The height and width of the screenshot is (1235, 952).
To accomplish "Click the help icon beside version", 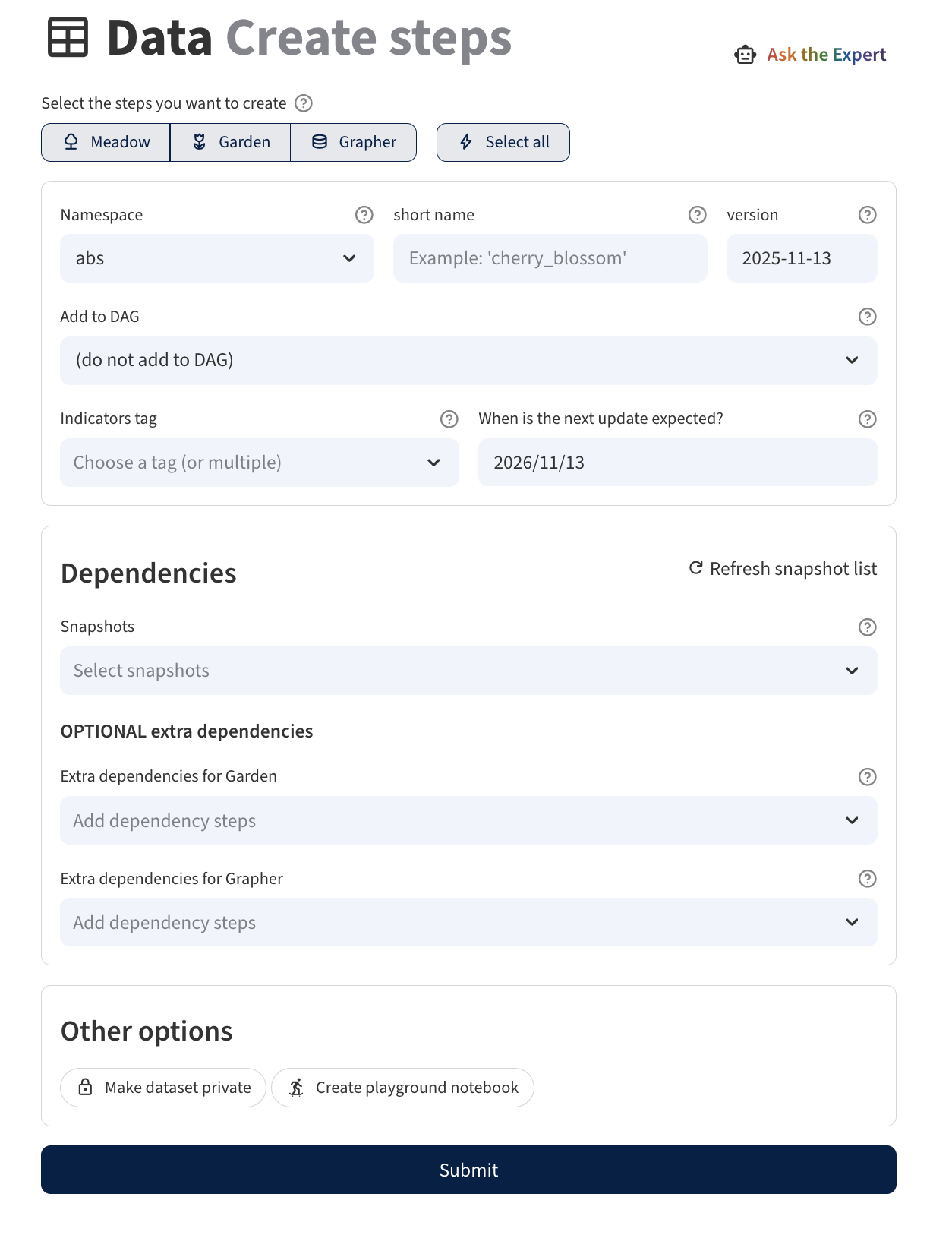I will (x=868, y=215).
